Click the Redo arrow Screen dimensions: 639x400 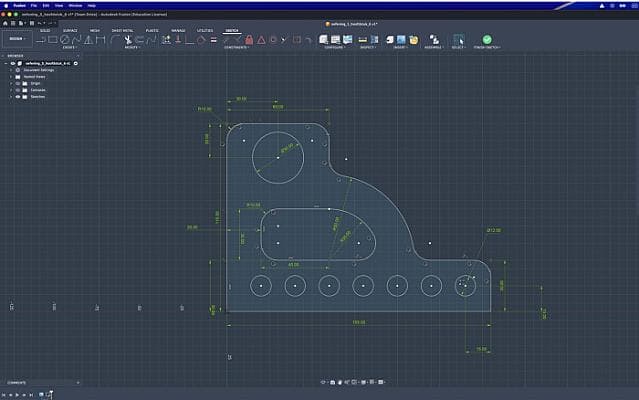50,23
